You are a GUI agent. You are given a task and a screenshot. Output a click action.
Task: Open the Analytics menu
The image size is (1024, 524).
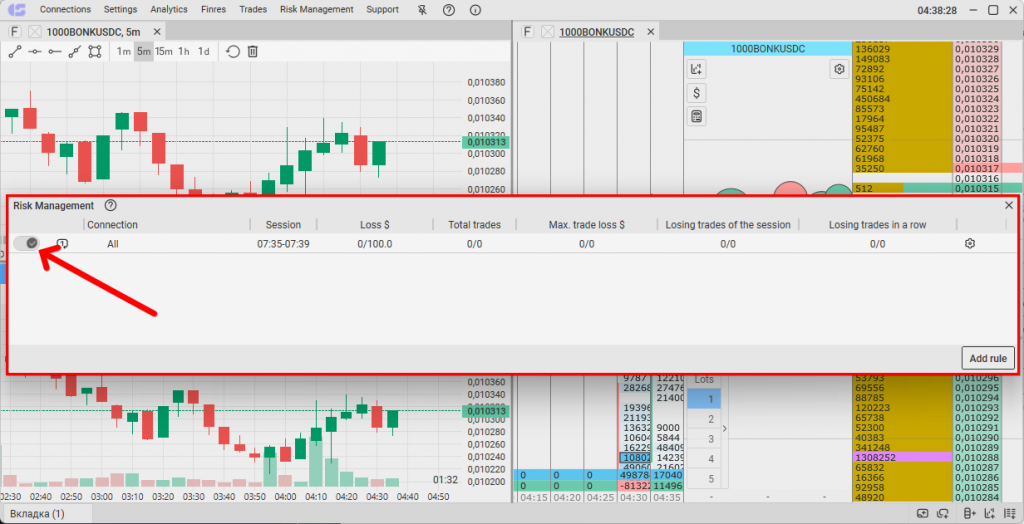(168, 10)
